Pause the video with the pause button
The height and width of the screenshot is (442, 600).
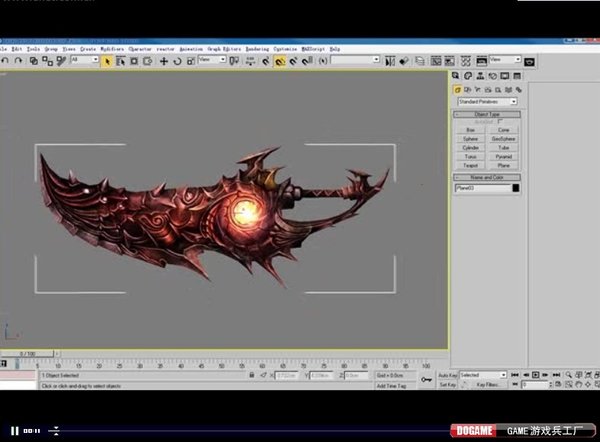click(x=14, y=431)
